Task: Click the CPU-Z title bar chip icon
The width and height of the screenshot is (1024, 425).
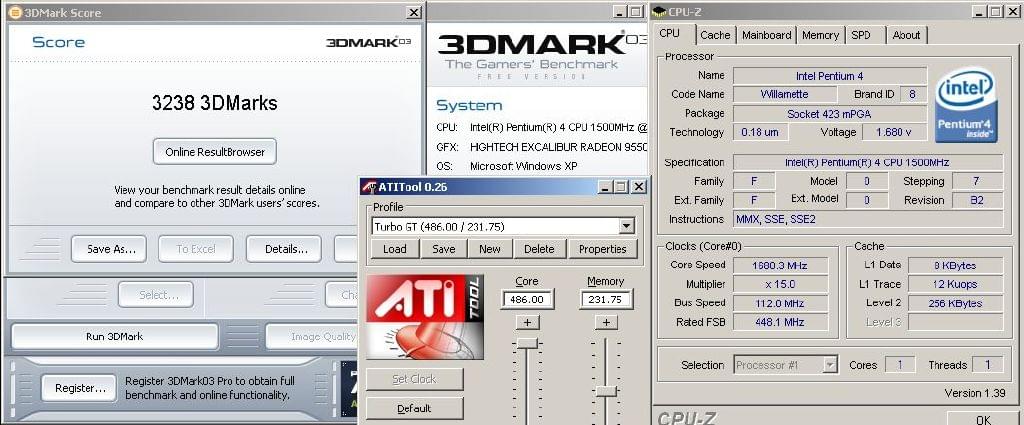Action: coord(660,11)
